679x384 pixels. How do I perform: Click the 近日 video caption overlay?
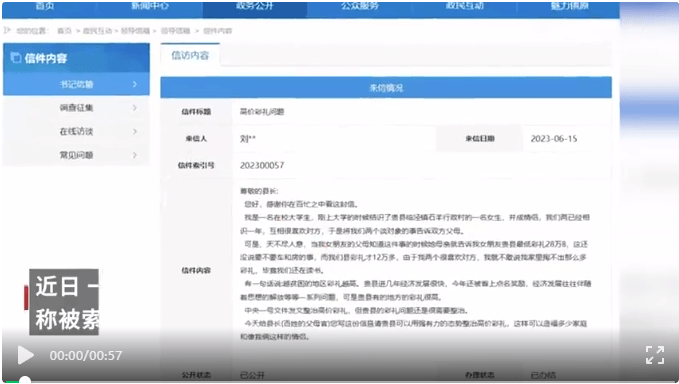click(64, 302)
